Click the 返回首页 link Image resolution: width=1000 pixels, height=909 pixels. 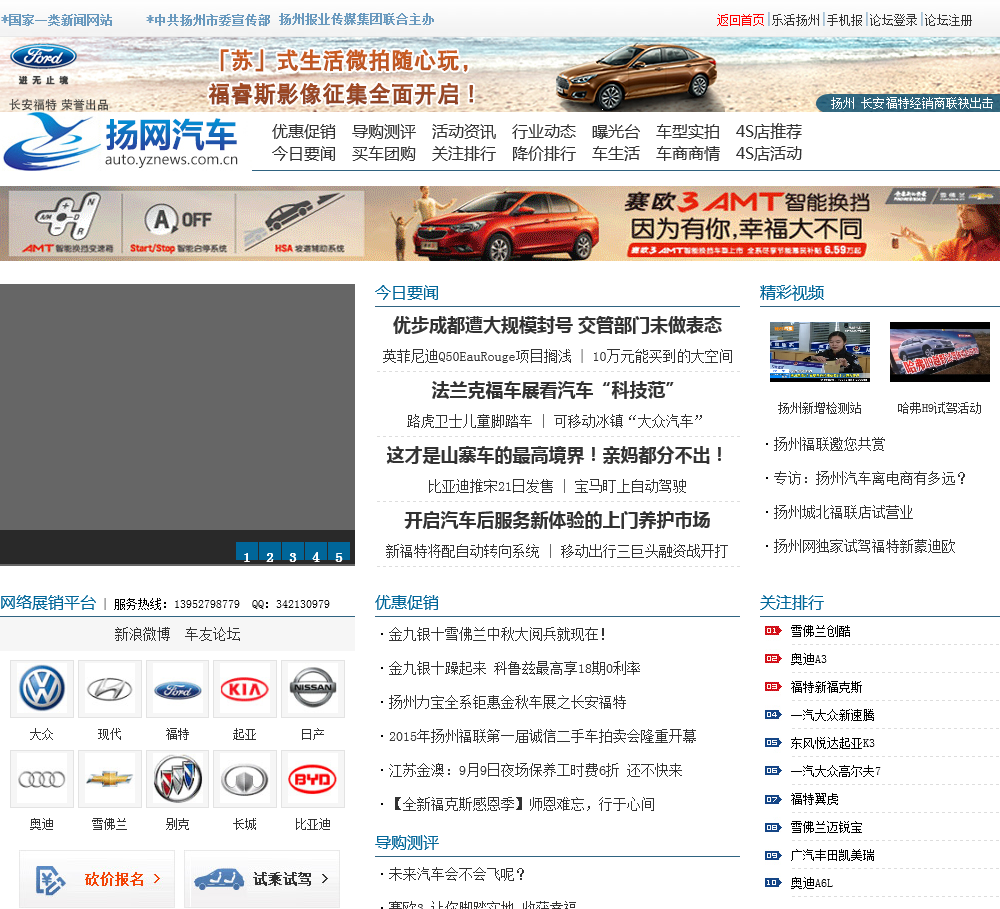pos(740,20)
